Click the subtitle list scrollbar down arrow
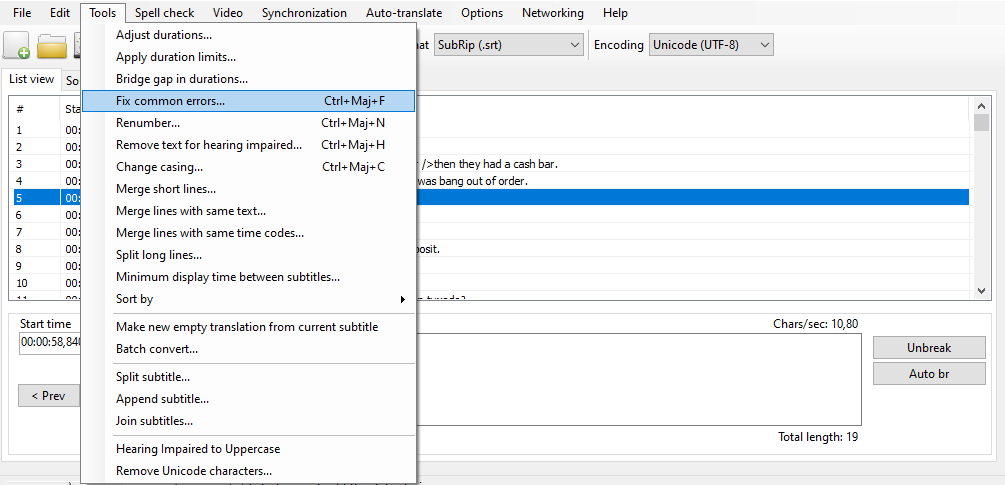Screen dimensions: 1005x485 point(981,290)
